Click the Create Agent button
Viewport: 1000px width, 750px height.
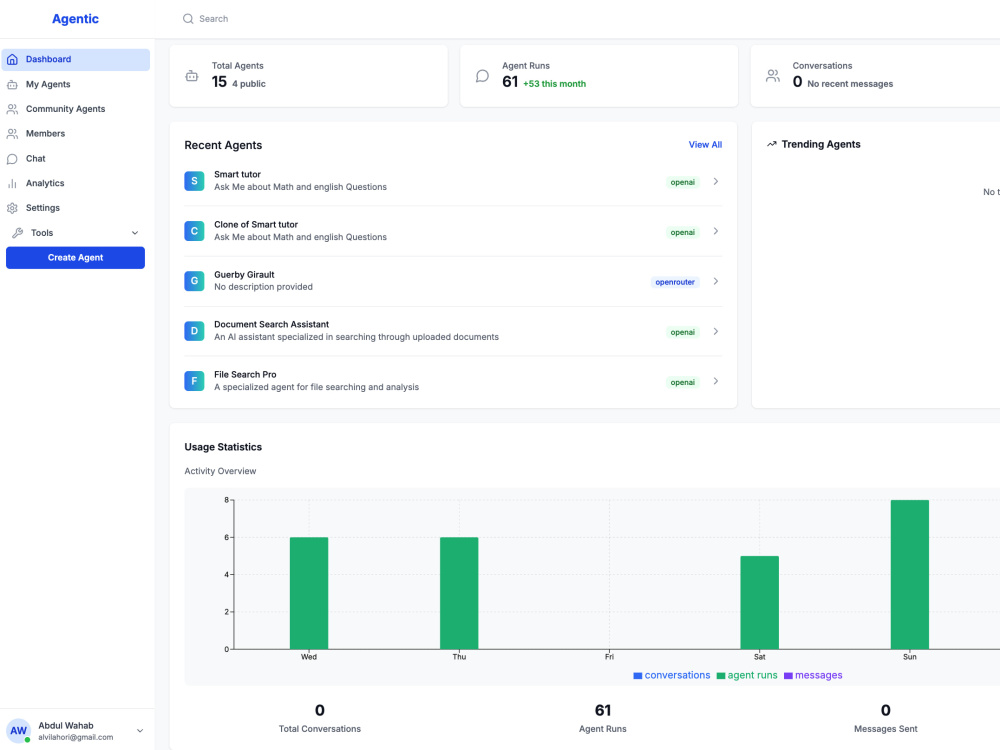(75, 258)
